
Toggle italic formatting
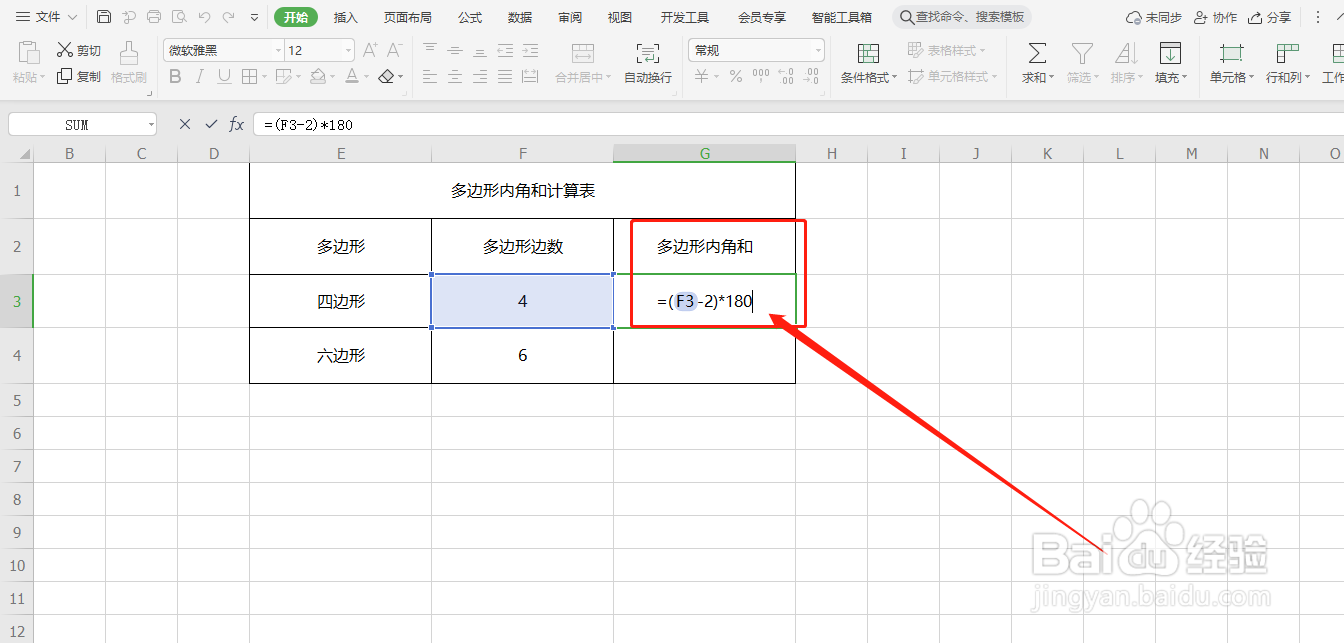tap(199, 76)
